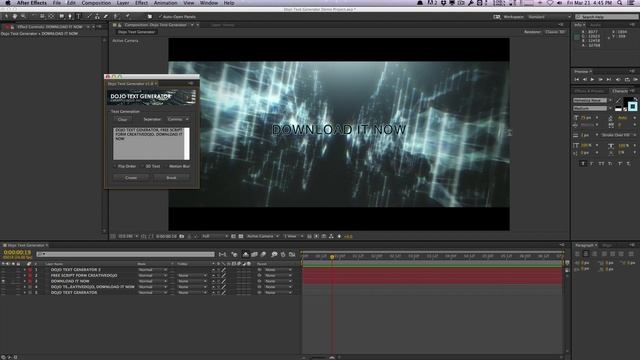
Task: Open blending mode dropdown for DOWNLOAD IT NOW
Action: 152,281
